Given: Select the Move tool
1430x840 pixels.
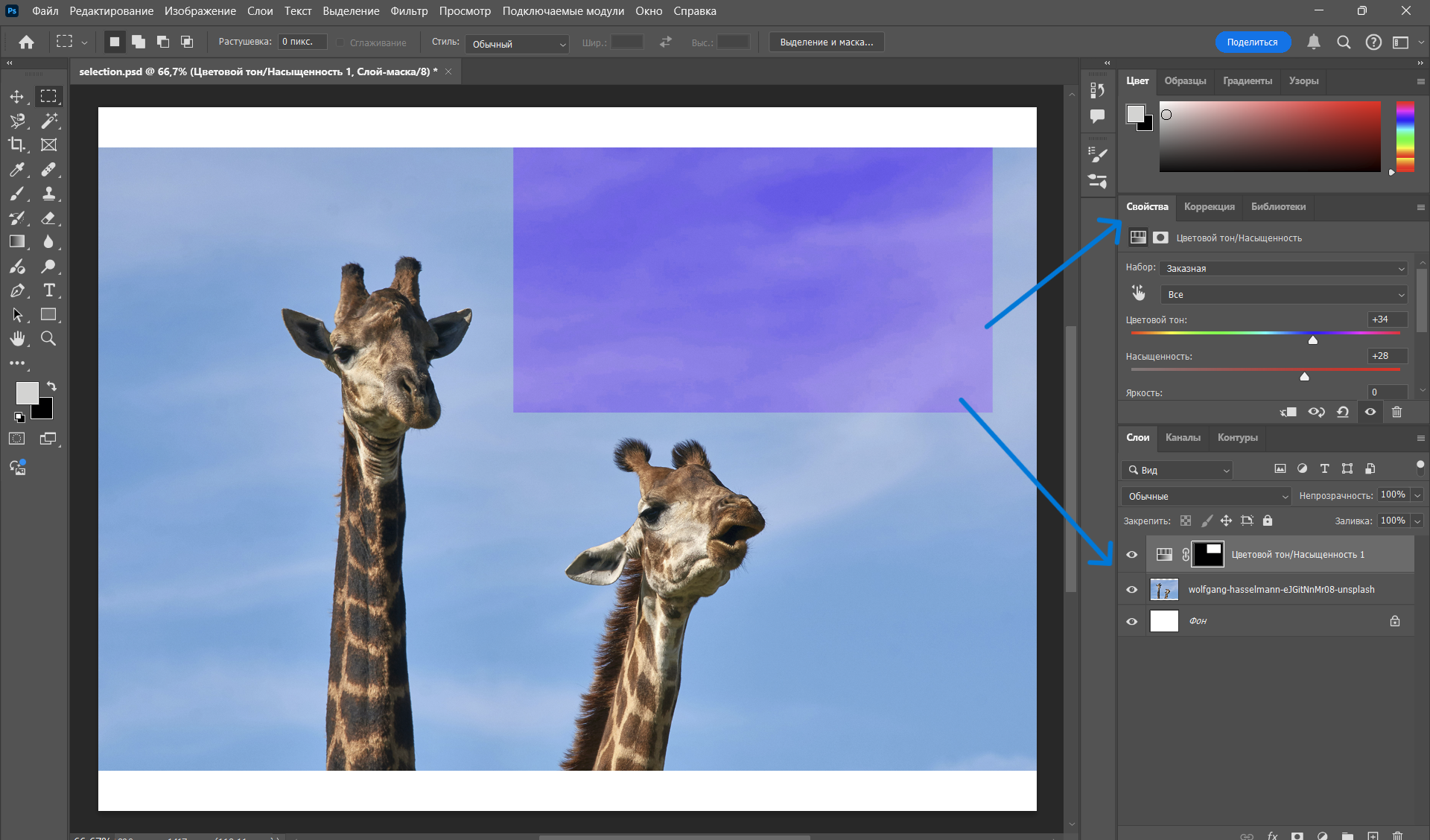Looking at the screenshot, I should tap(16, 97).
